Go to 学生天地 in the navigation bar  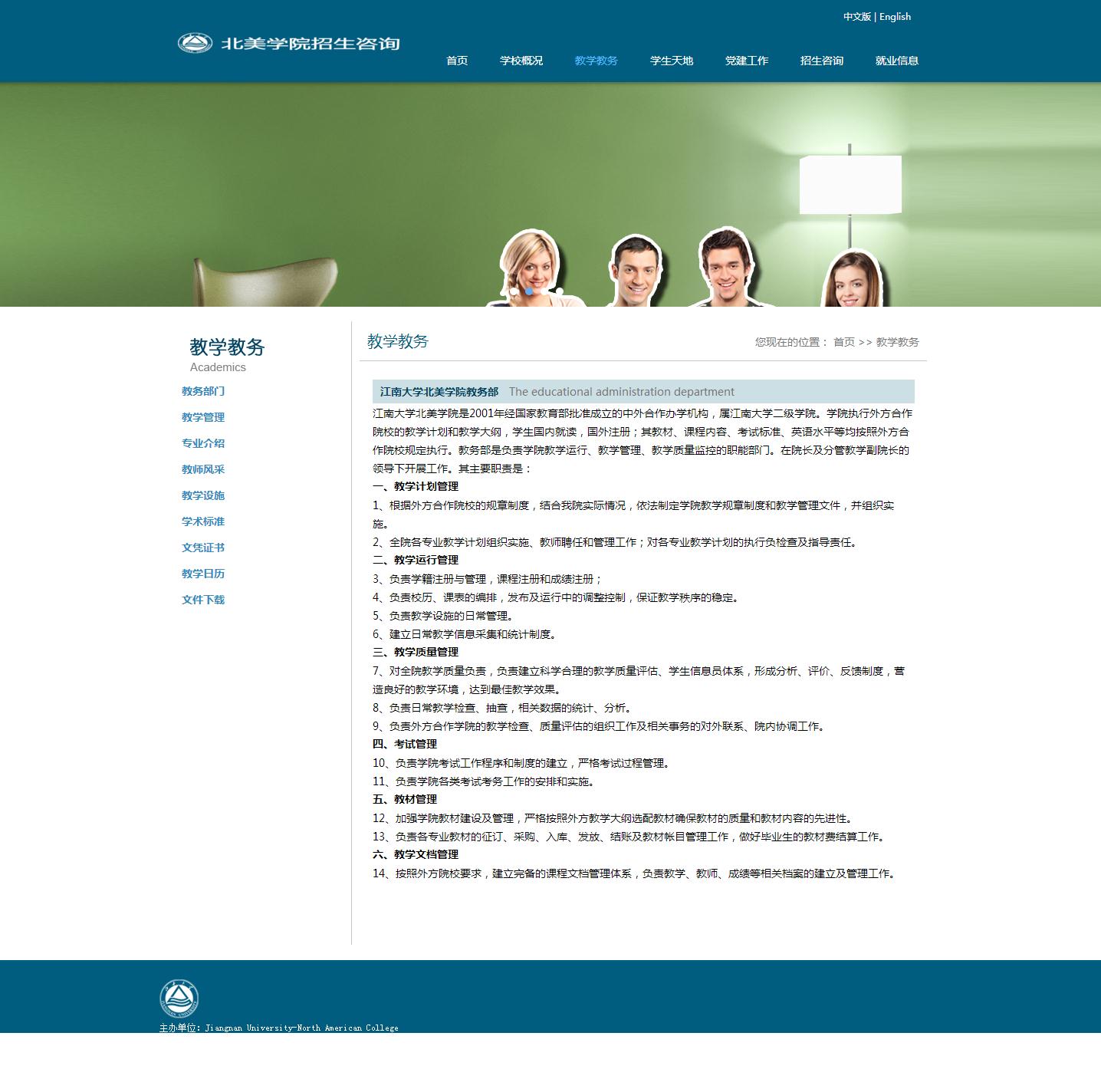pos(672,61)
